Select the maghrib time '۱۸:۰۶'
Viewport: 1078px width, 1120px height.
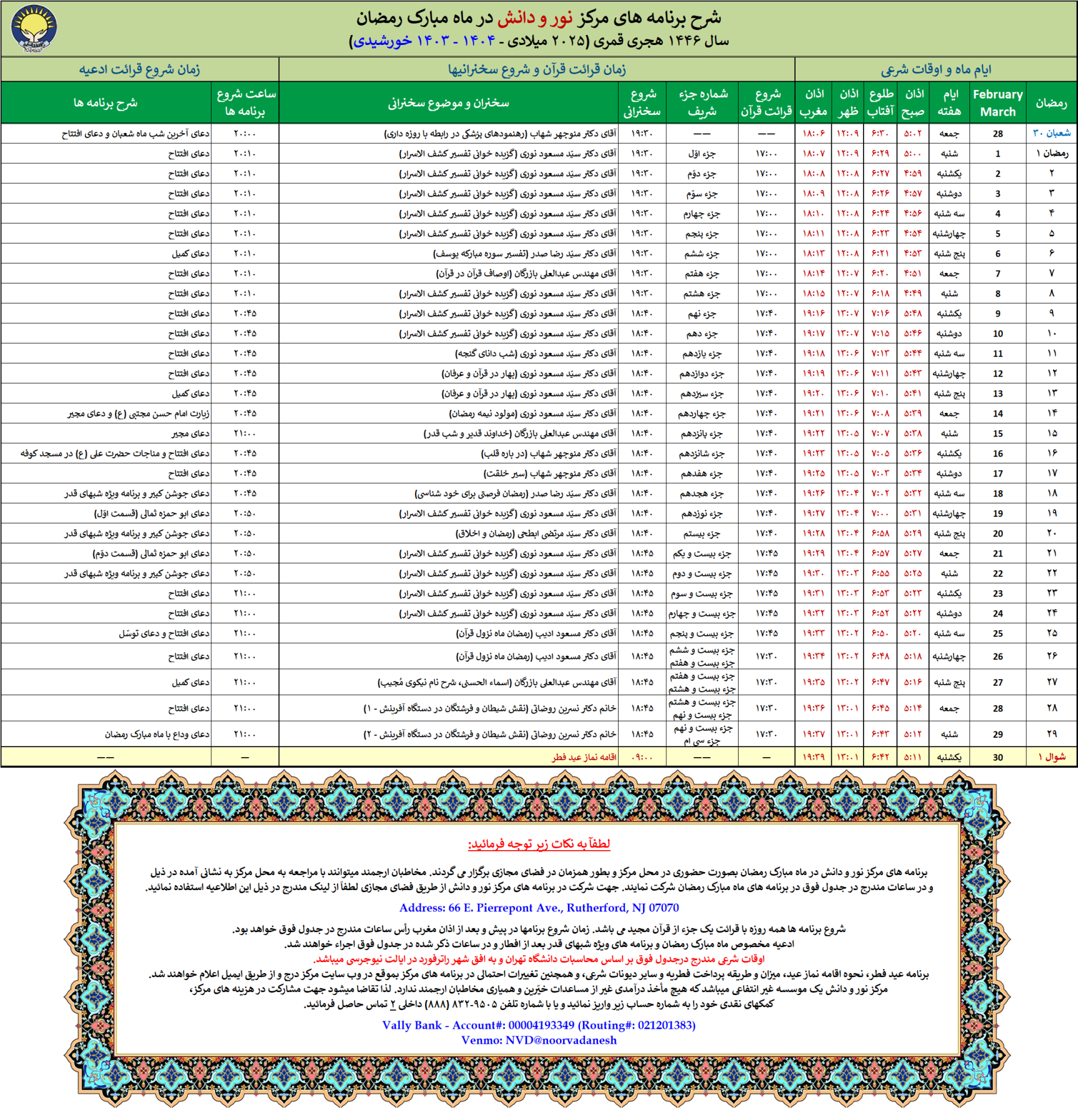813,133
